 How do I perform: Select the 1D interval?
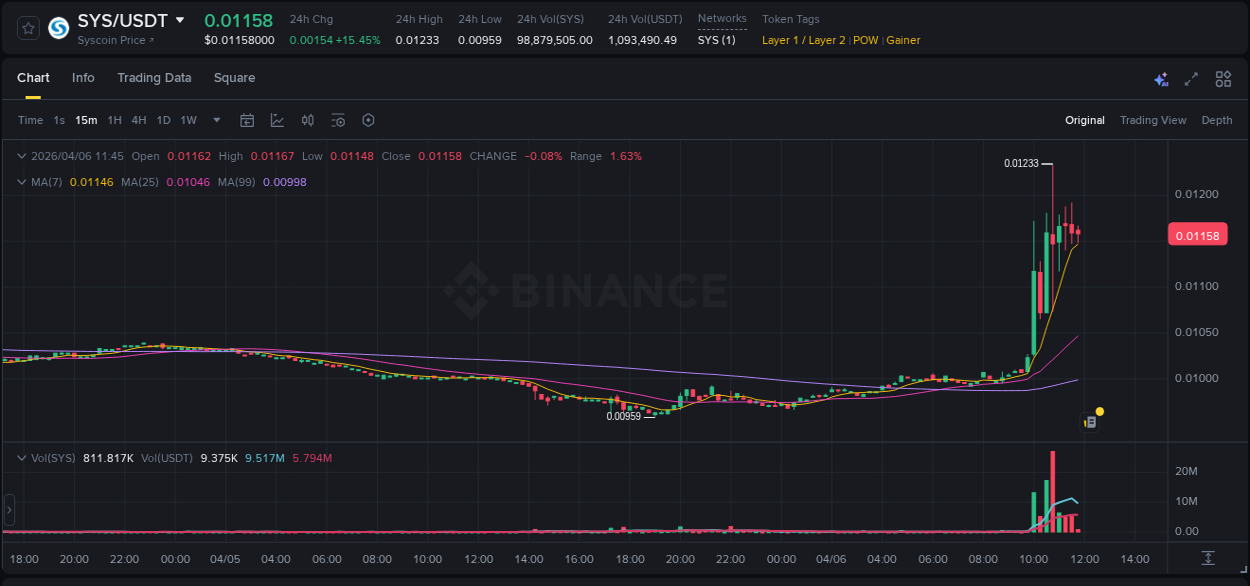coord(163,120)
